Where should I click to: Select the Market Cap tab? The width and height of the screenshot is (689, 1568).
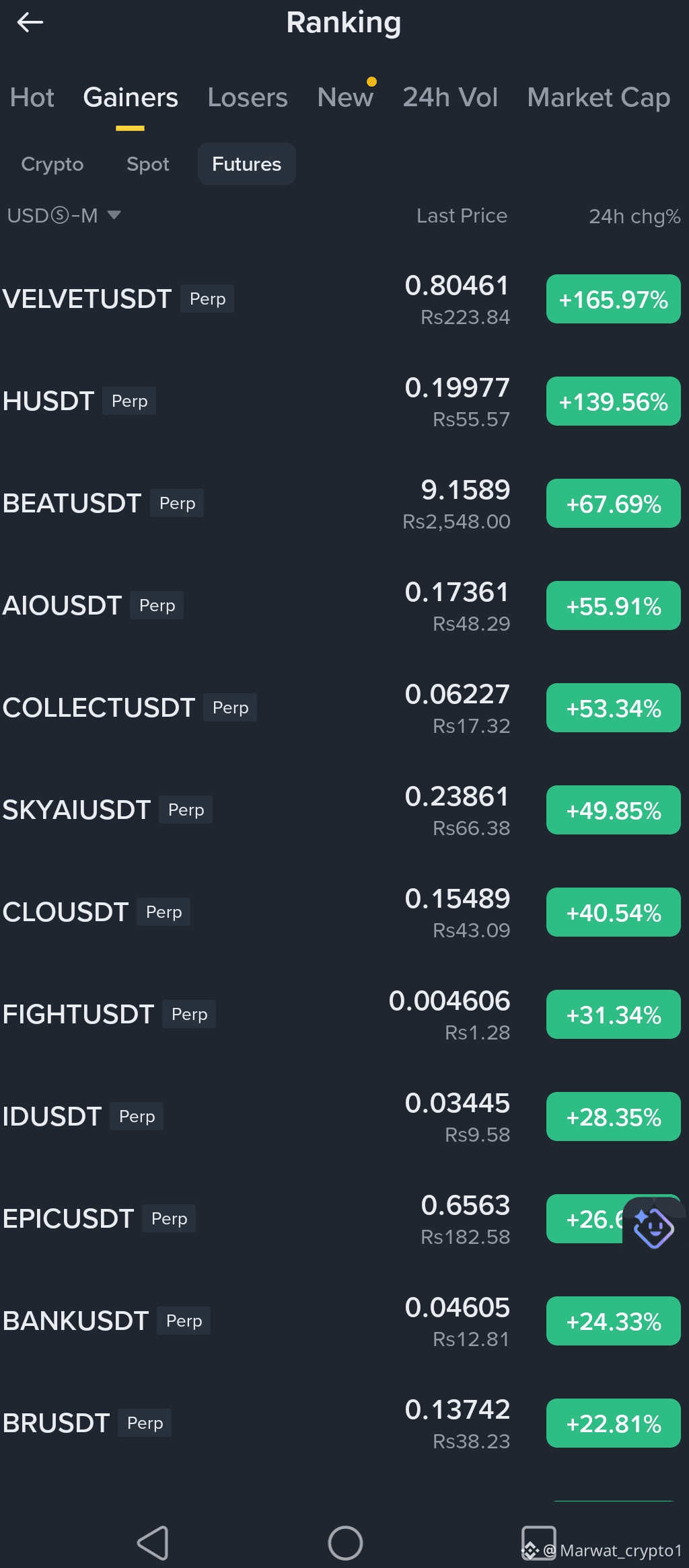599,97
